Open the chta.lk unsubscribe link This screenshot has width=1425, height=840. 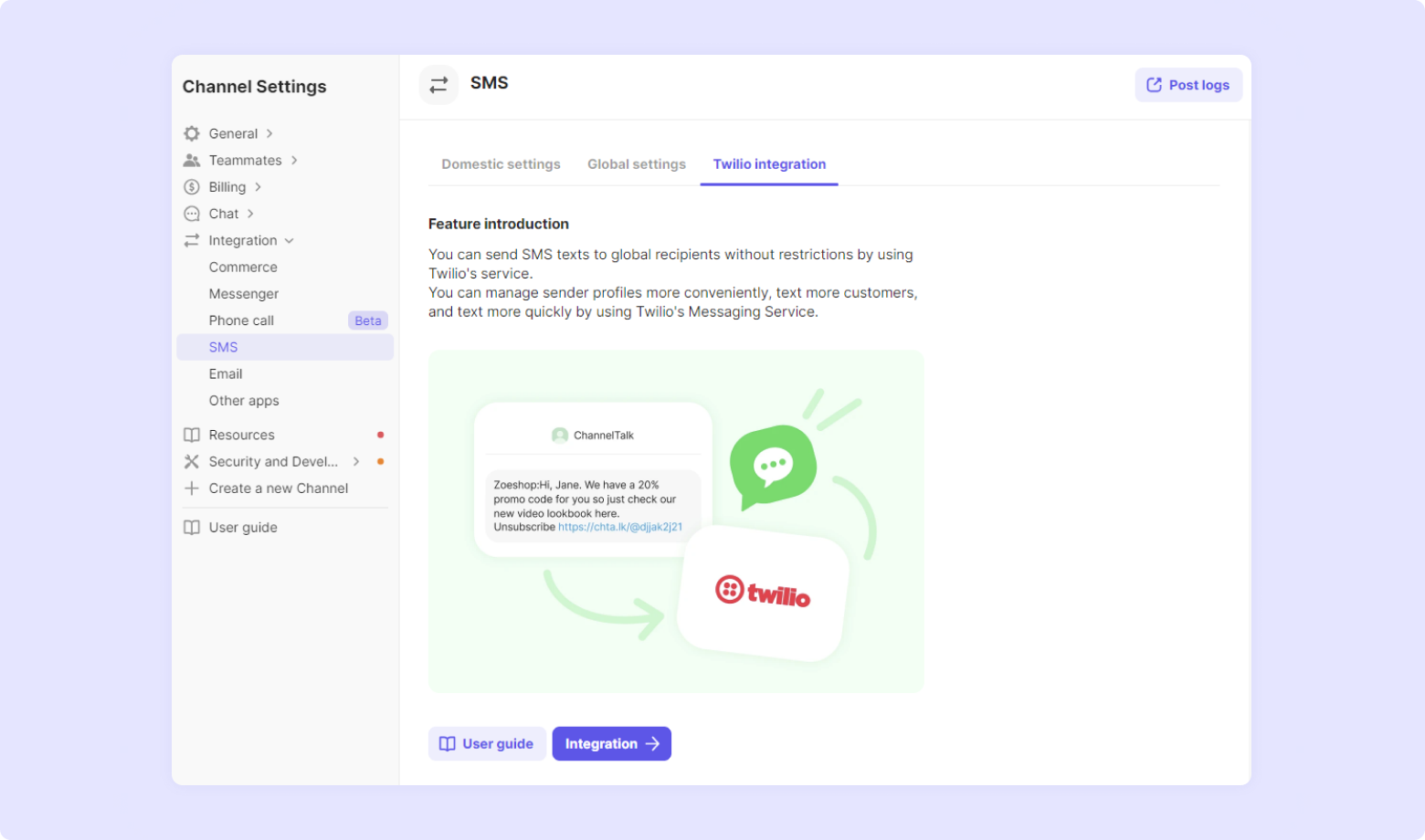point(620,527)
